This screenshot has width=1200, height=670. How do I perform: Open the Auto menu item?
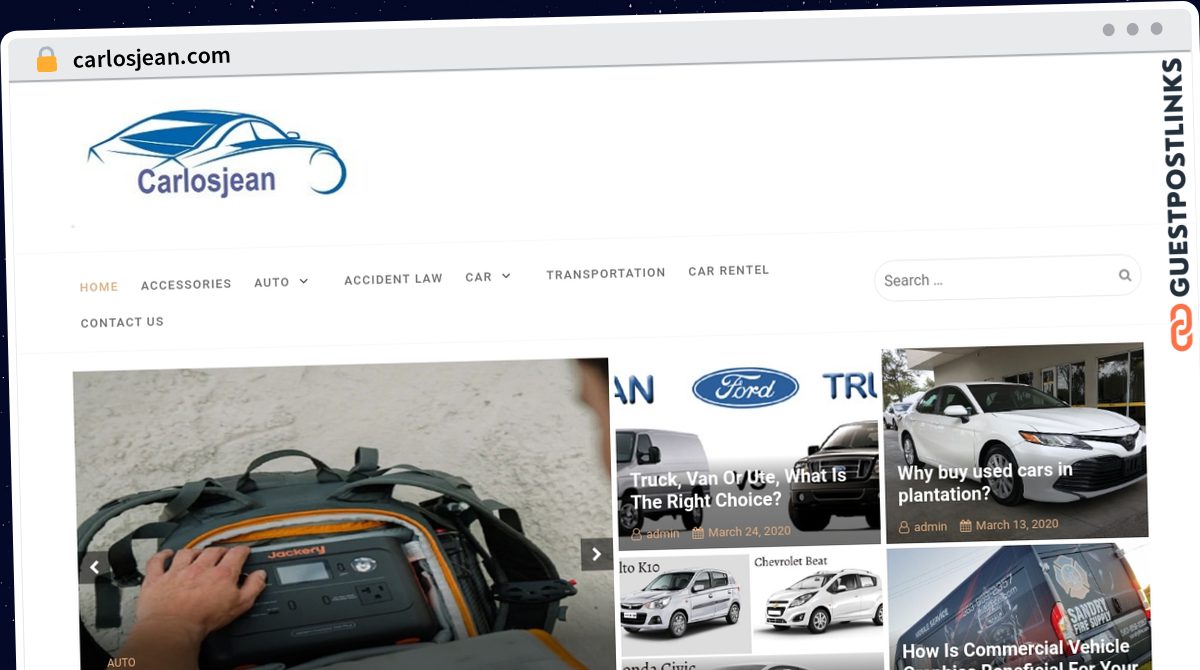tap(272, 283)
